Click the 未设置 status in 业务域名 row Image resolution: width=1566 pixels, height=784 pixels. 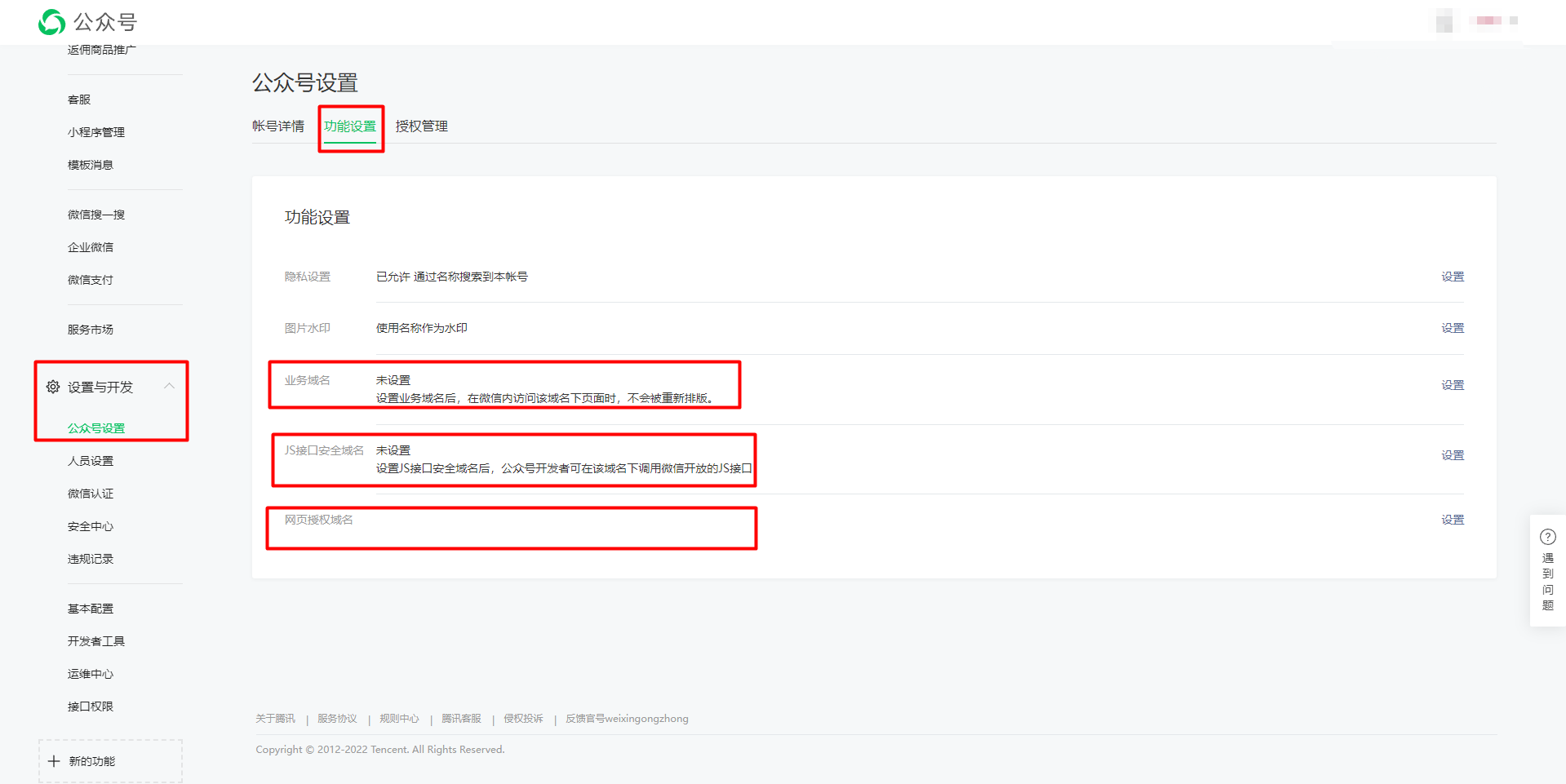(x=393, y=380)
